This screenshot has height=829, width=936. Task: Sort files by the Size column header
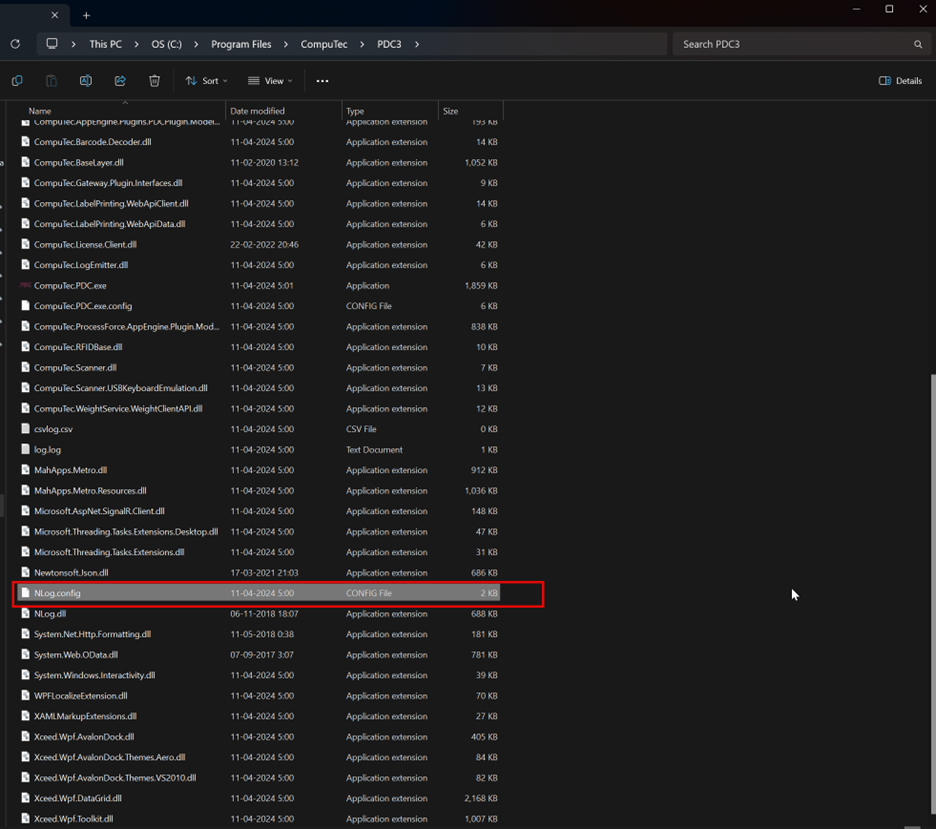(x=450, y=111)
